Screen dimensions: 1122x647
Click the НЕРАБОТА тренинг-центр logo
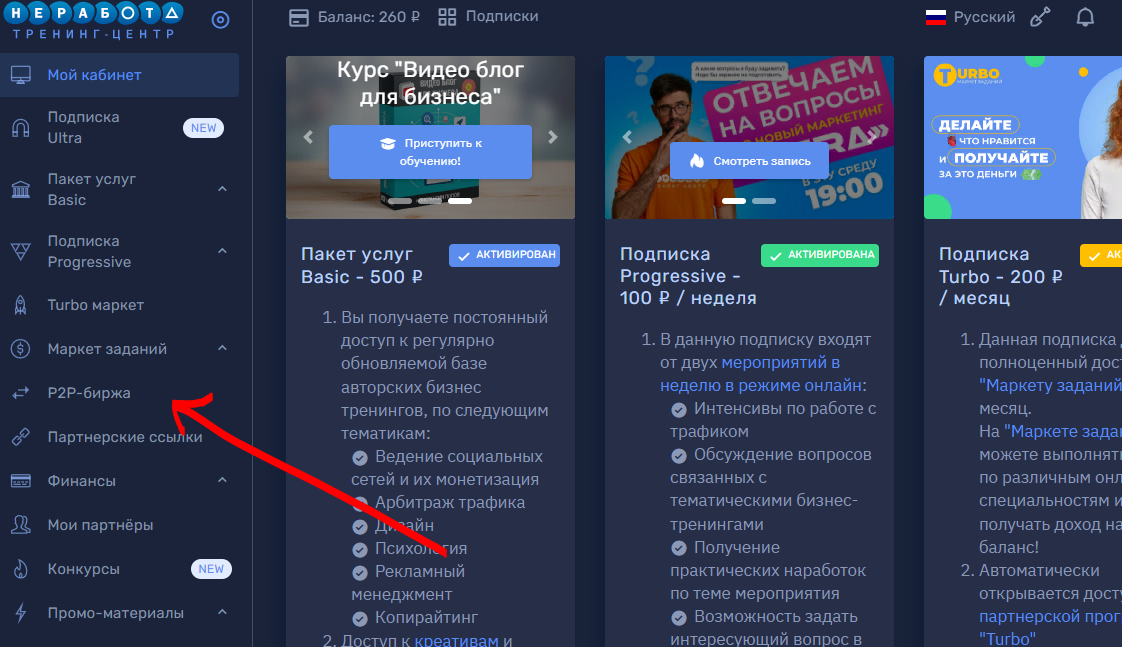click(94, 20)
